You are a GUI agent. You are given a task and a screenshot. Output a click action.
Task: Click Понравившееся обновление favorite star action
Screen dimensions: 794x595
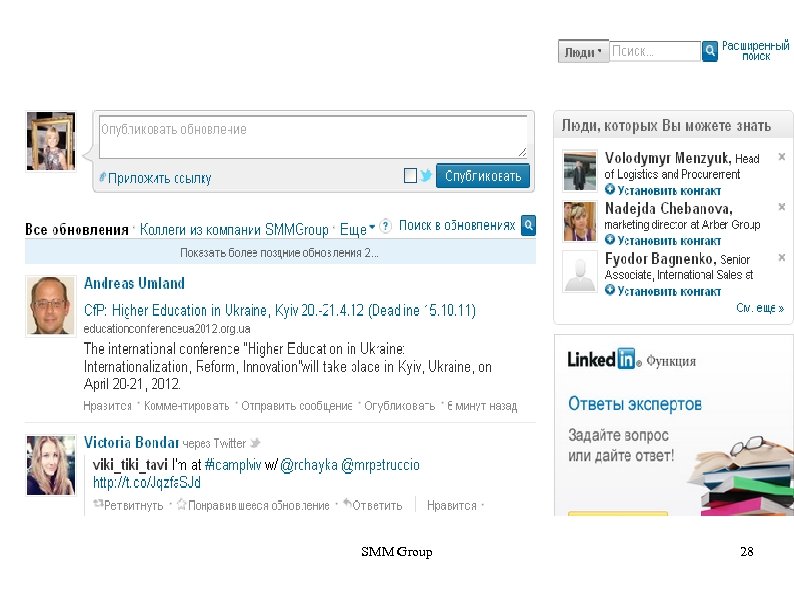[253, 505]
